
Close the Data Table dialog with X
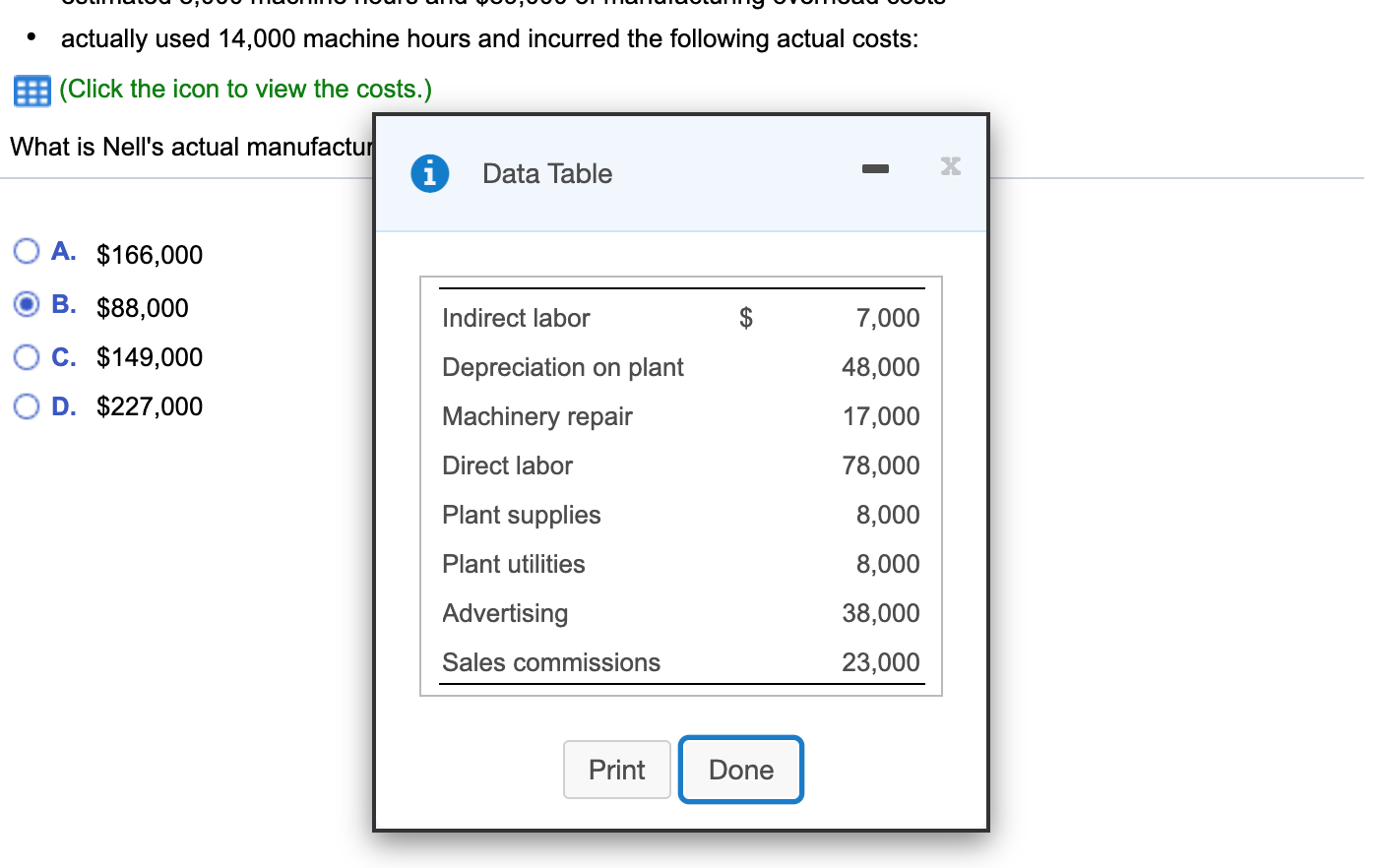(x=950, y=165)
